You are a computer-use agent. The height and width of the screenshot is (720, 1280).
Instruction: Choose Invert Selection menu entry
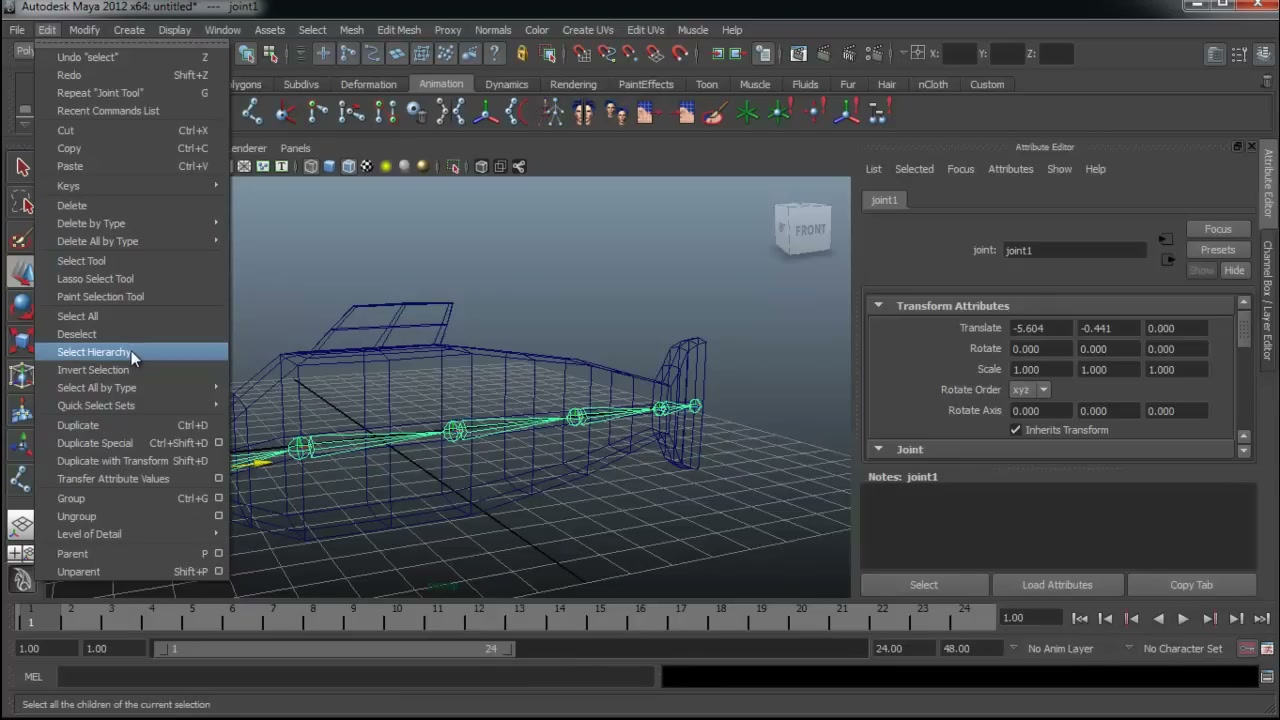[x=131, y=370]
